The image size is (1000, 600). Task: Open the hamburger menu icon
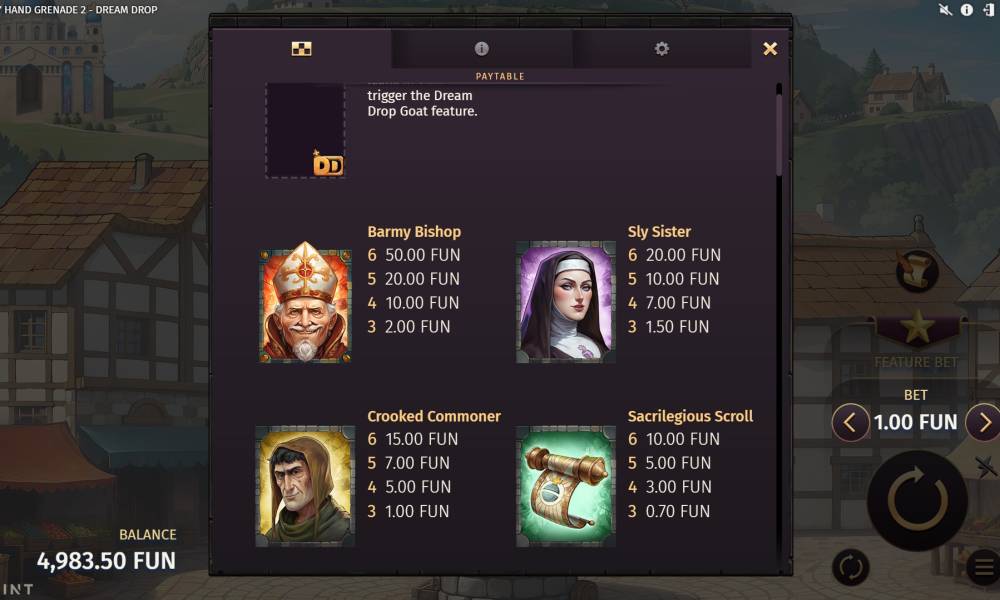point(984,567)
